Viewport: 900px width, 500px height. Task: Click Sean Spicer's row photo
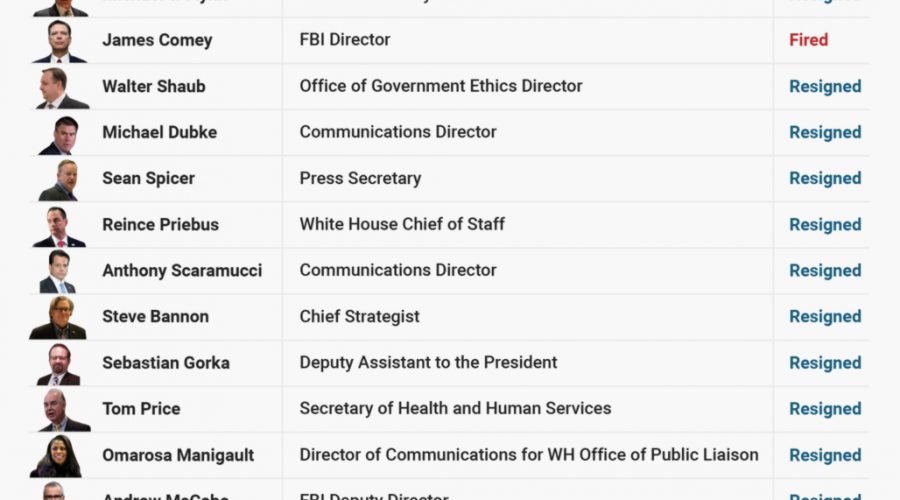[59, 179]
